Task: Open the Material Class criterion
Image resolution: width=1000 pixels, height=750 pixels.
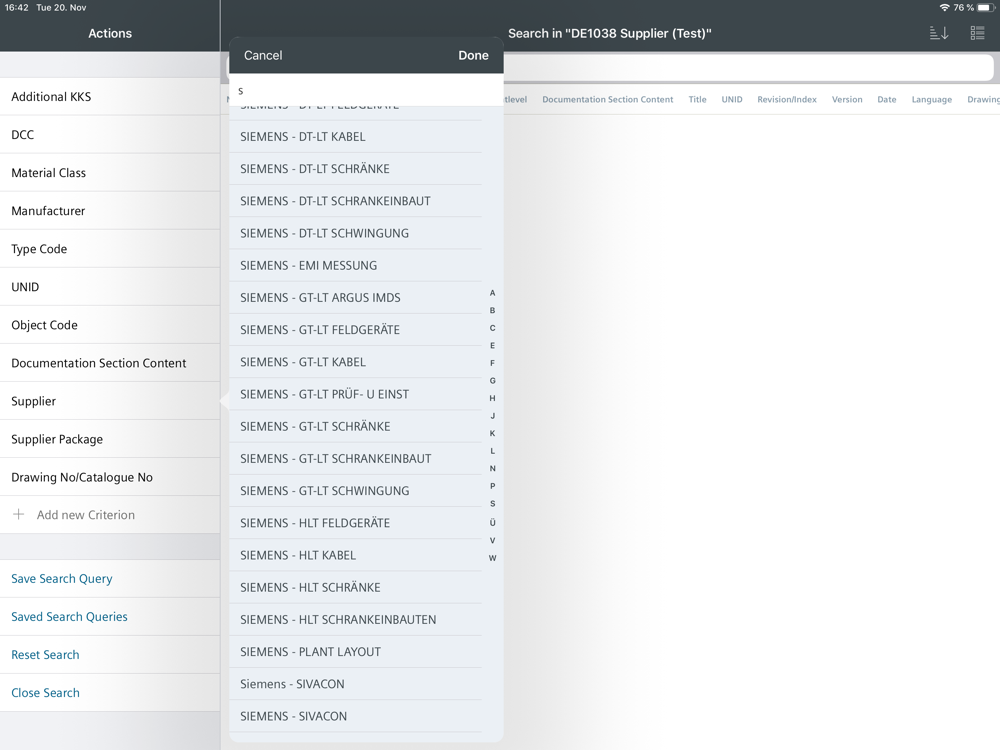Action: coord(110,173)
